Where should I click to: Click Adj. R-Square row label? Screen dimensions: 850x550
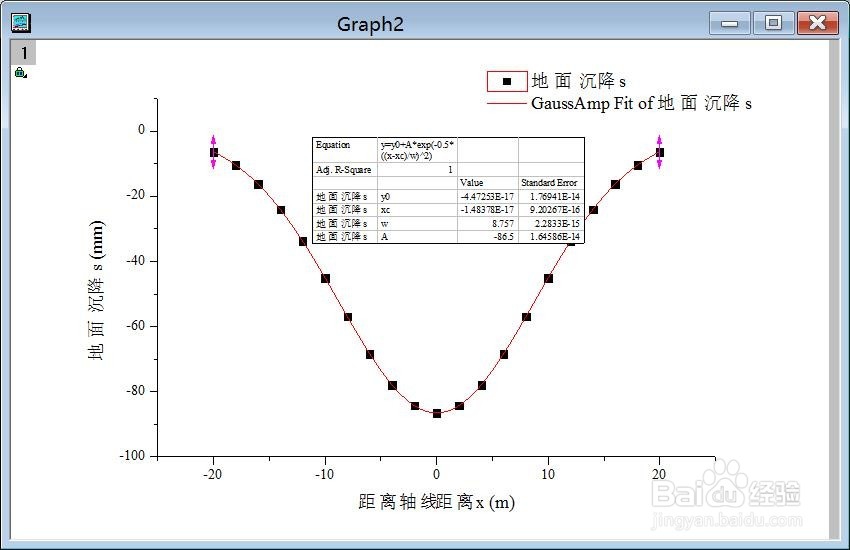344,170
